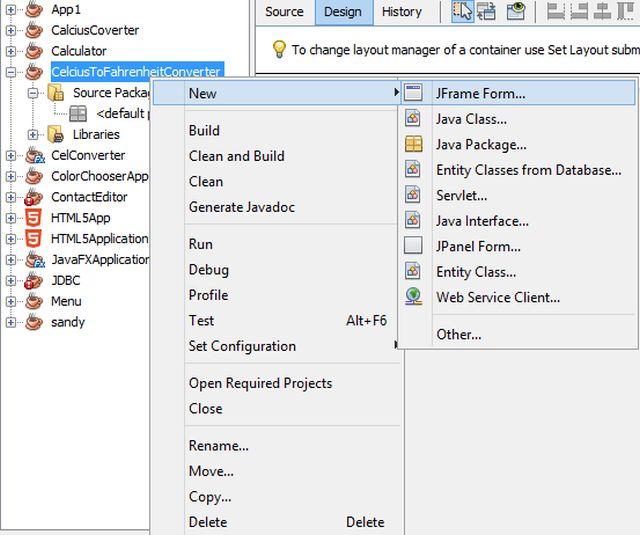Collapse the CelciusToFahrenheitConverter project node

pos(11,72)
